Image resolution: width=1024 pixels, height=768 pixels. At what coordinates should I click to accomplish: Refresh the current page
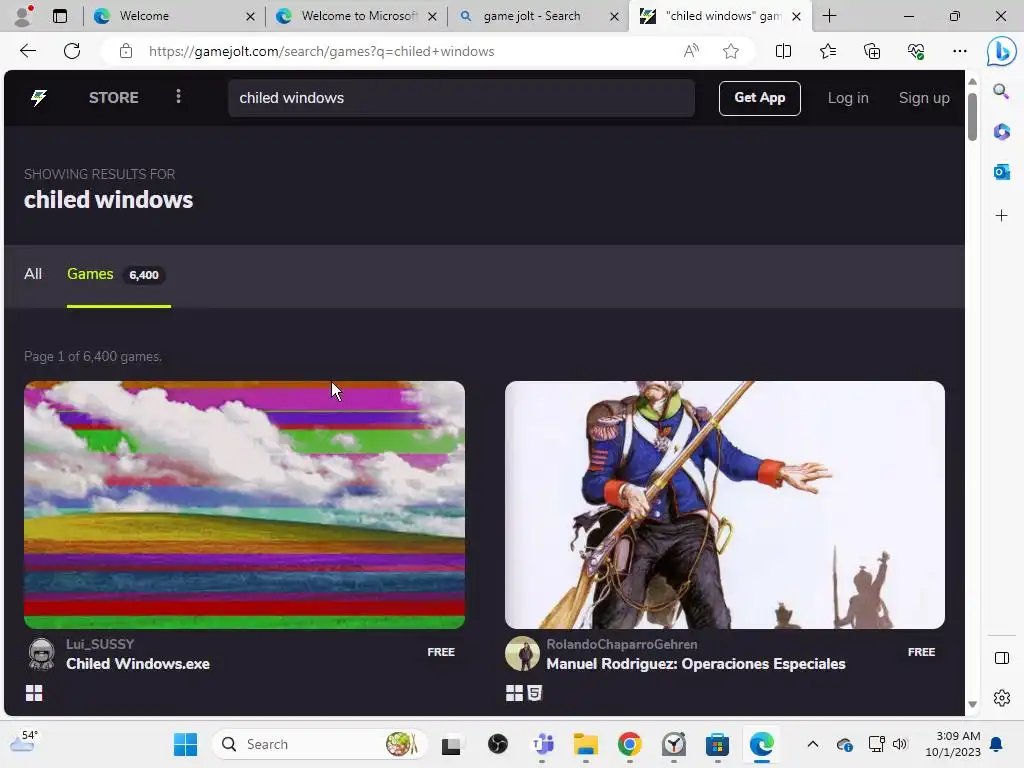coord(72,51)
